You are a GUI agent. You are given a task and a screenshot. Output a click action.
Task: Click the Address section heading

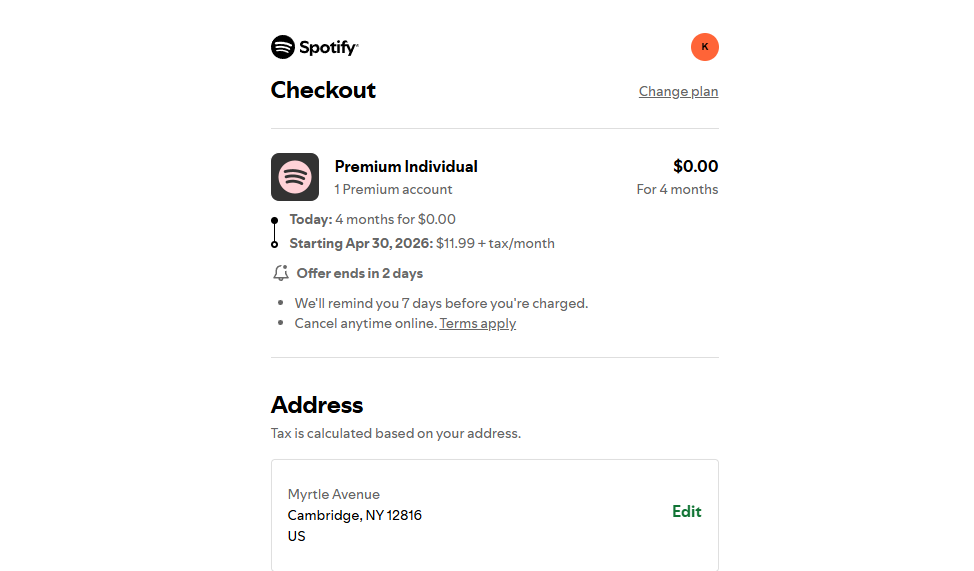[317, 405]
